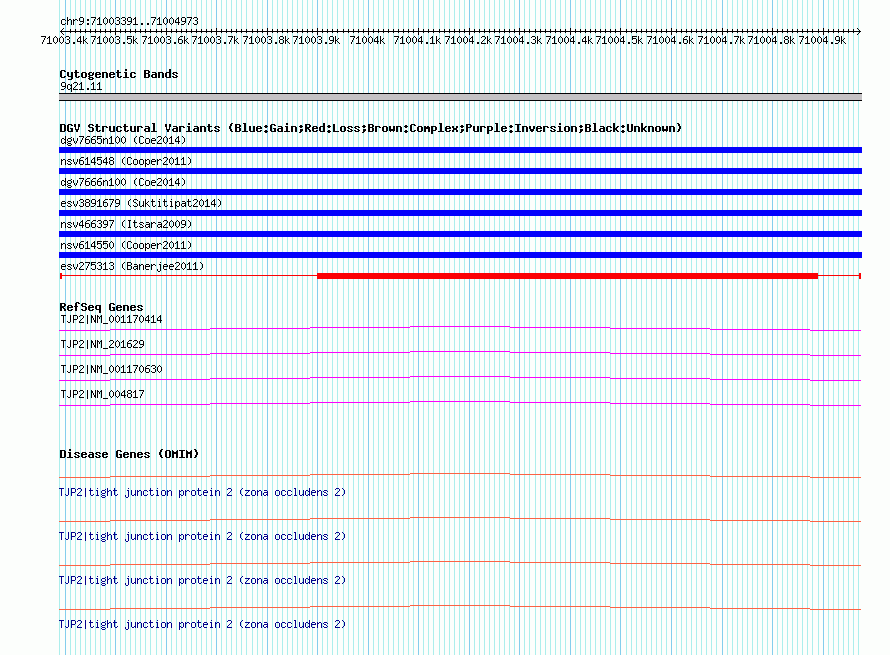Open the fourth TJP2 tight junction protein link
This screenshot has width=890, height=655.
pyautogui.click(x=203, y=624)
